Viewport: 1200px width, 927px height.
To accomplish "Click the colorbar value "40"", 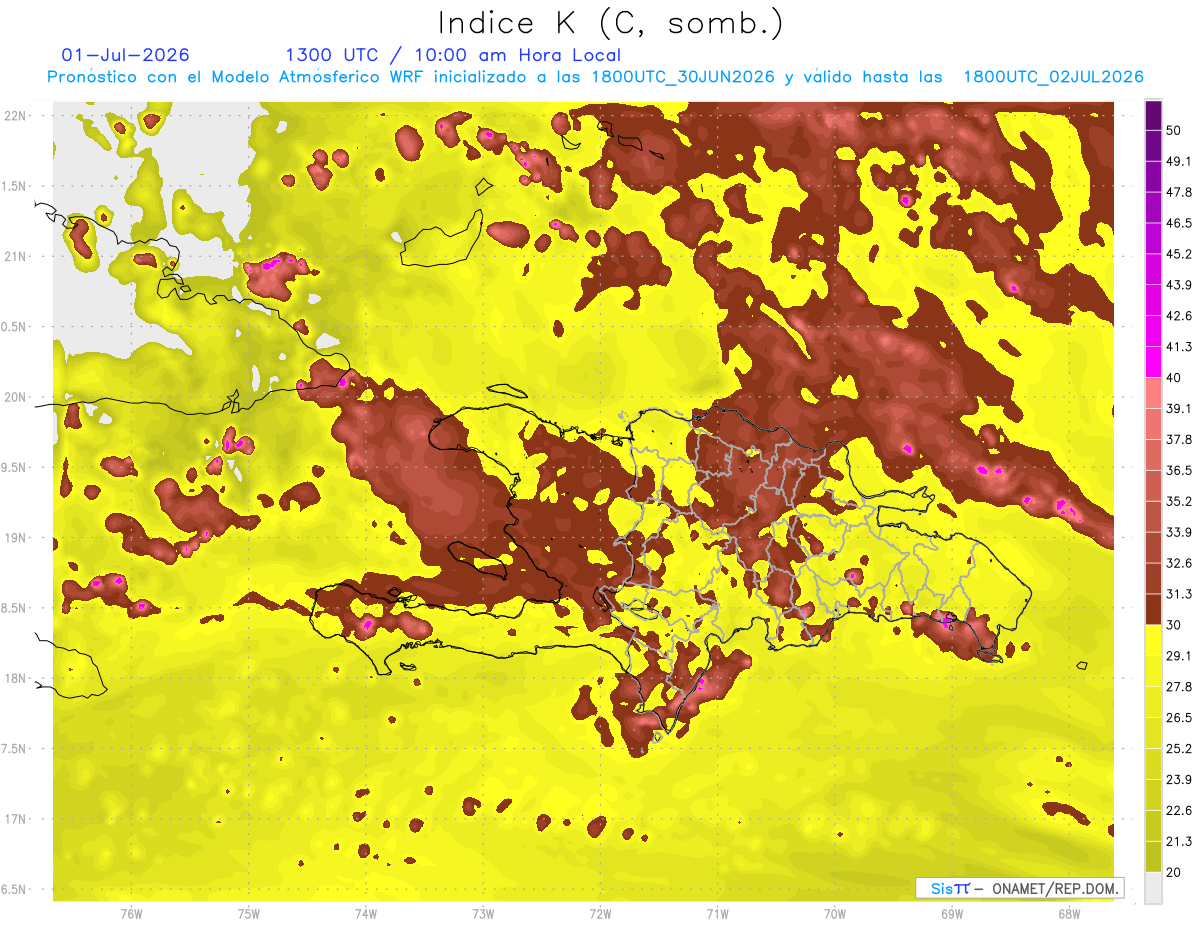I will click(1174, 377).
